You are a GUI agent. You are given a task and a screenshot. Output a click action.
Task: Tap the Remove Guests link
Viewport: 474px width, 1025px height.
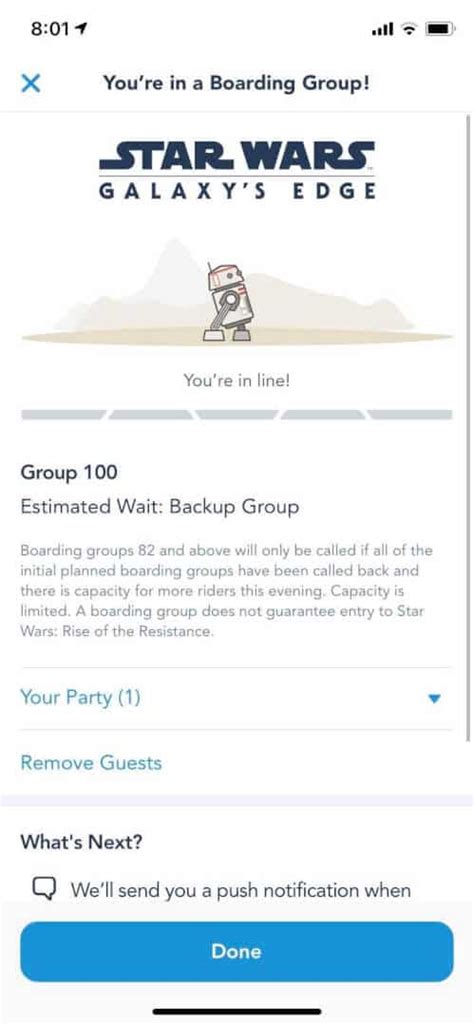(91, 763)
